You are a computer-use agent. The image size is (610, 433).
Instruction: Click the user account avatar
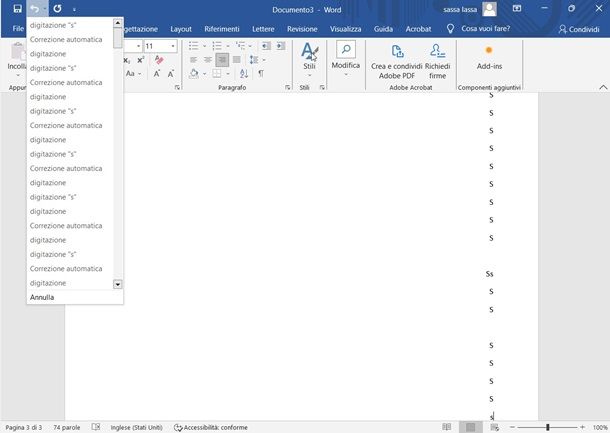pos(489,9)
